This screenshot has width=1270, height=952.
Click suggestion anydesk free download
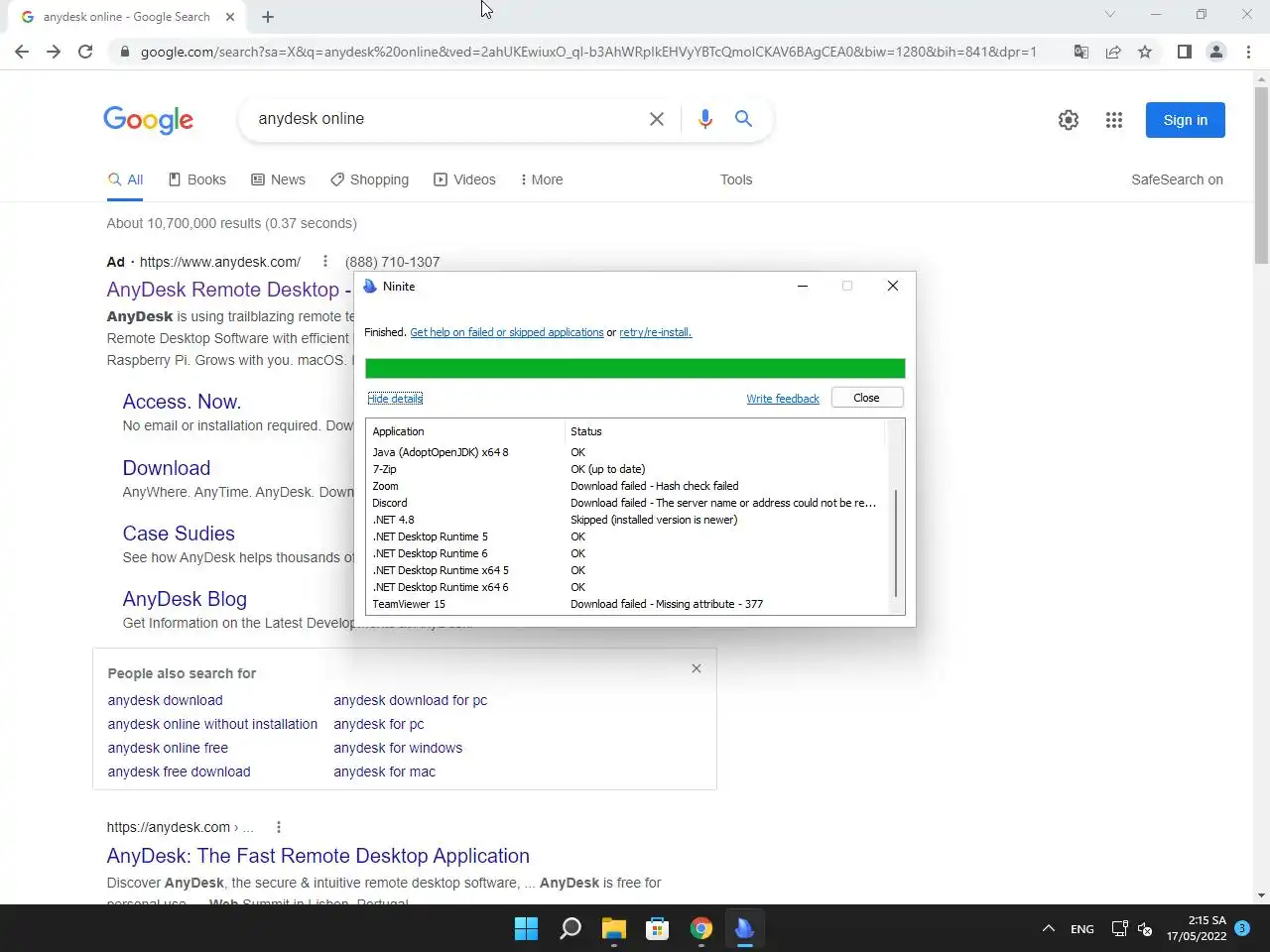(179, 772)
